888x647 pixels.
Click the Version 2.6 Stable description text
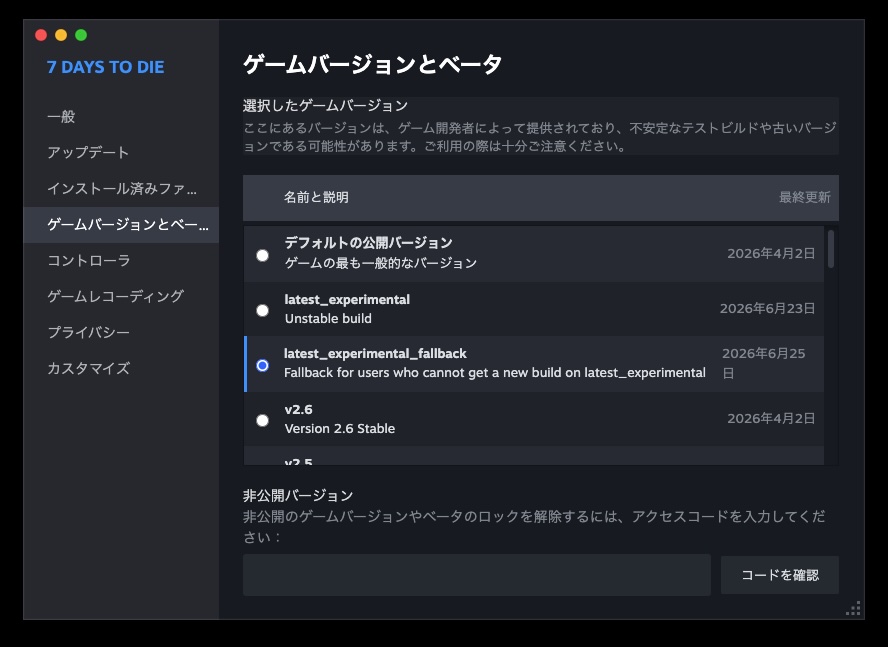coord(340,428)
